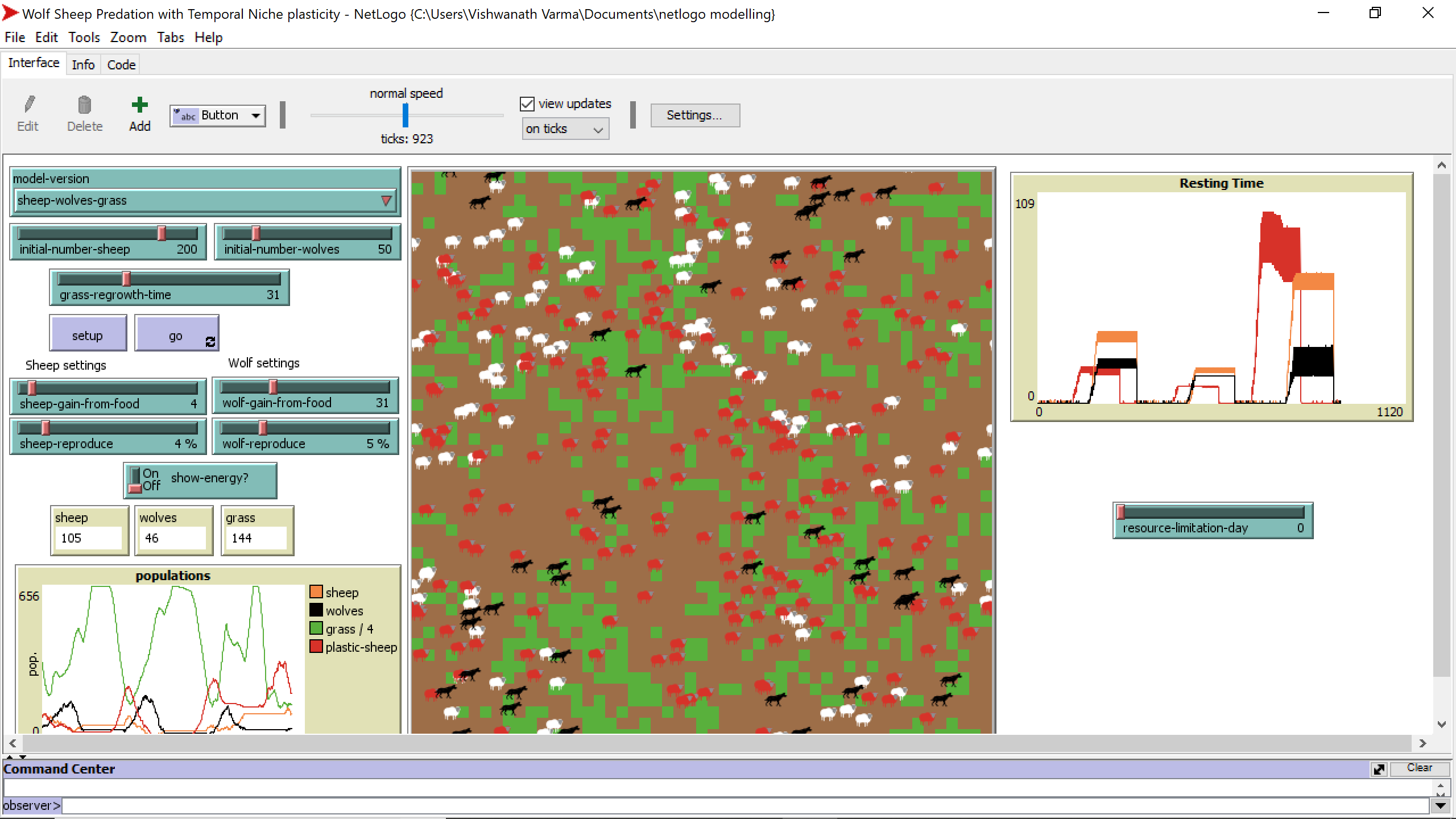Open the on ticks update dropdown

(565, 129)
